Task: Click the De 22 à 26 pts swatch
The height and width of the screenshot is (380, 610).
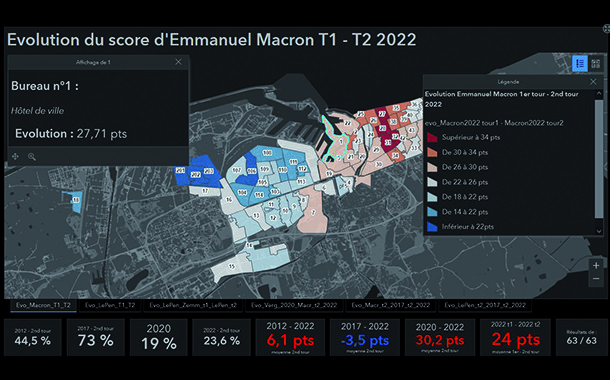Action: 432,182
